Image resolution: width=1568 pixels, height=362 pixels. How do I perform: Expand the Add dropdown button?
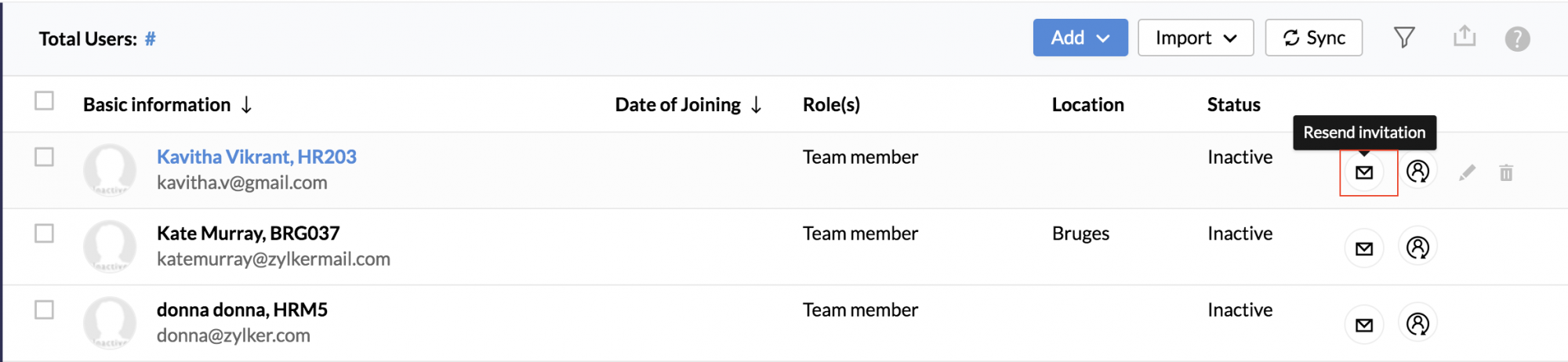[x=1080, y=38]
